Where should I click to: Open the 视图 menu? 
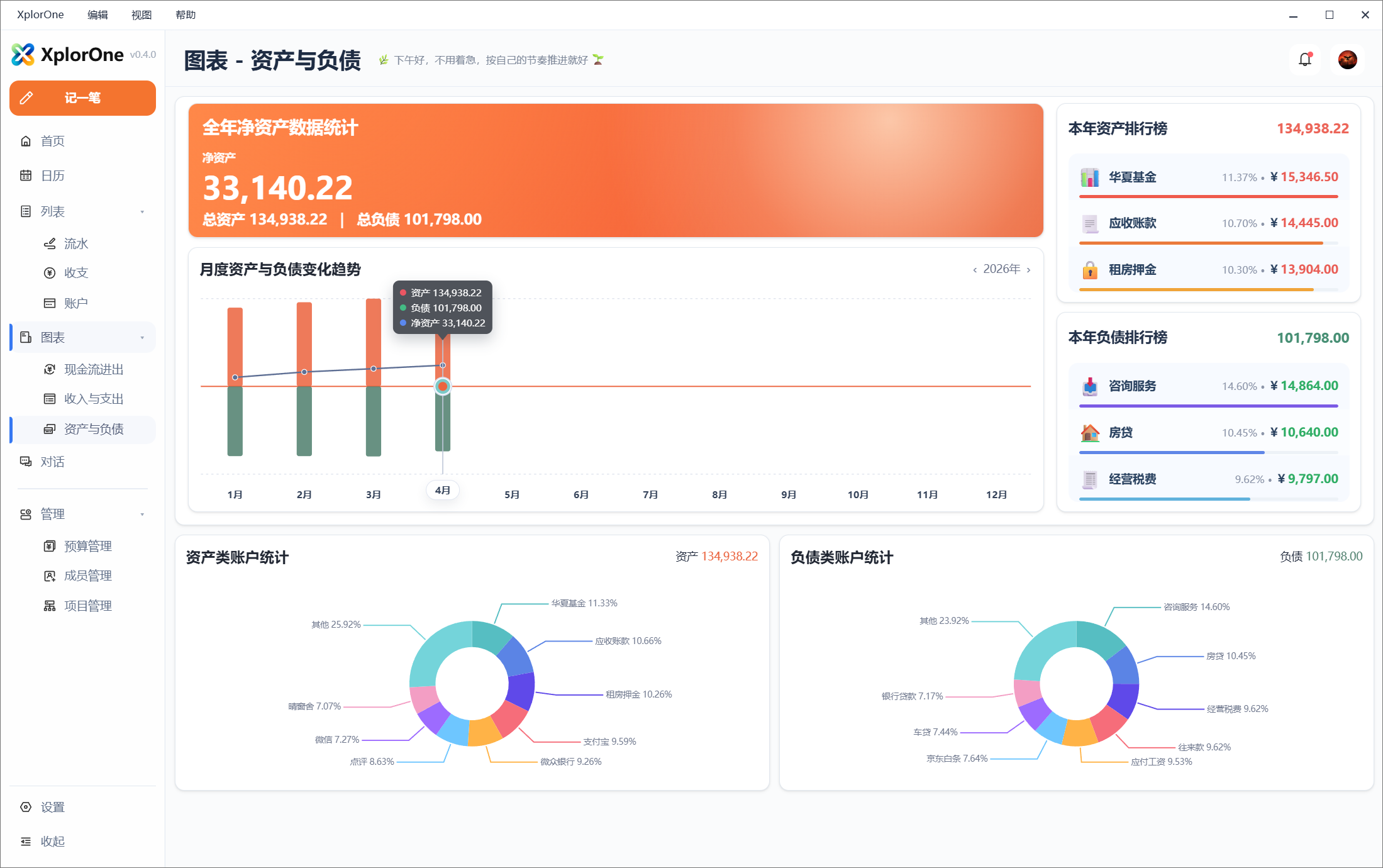142,14
